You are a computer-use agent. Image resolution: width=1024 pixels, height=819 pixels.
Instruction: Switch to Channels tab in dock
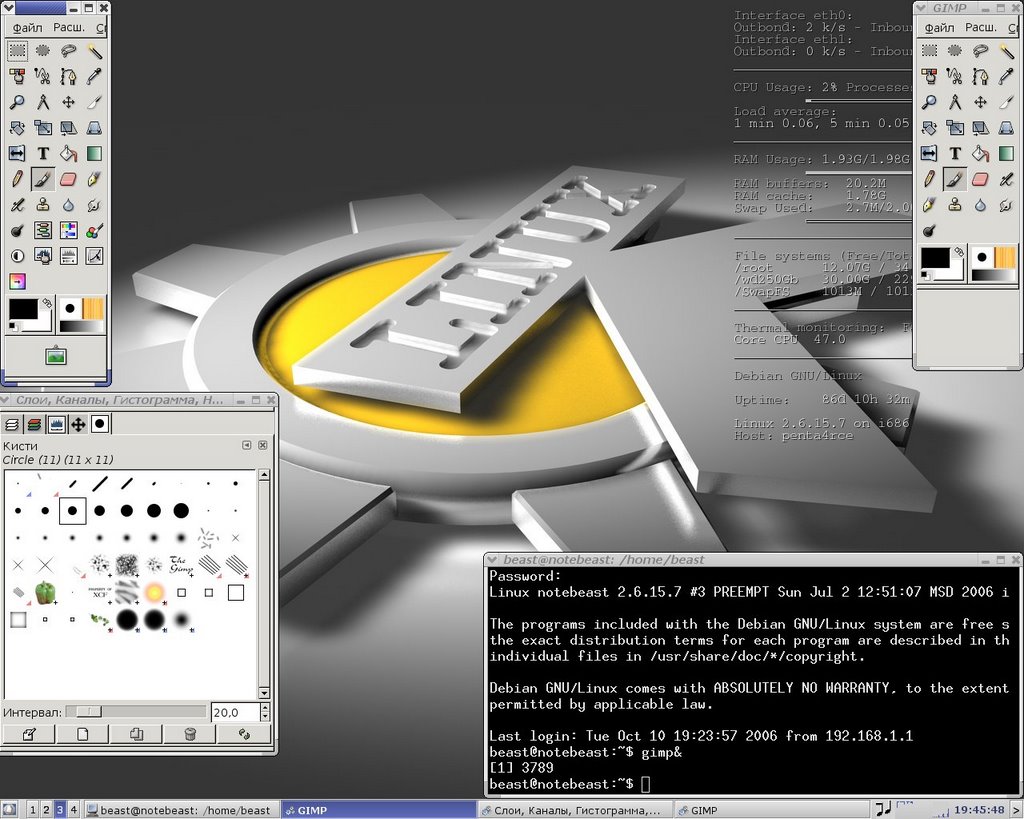34,425
